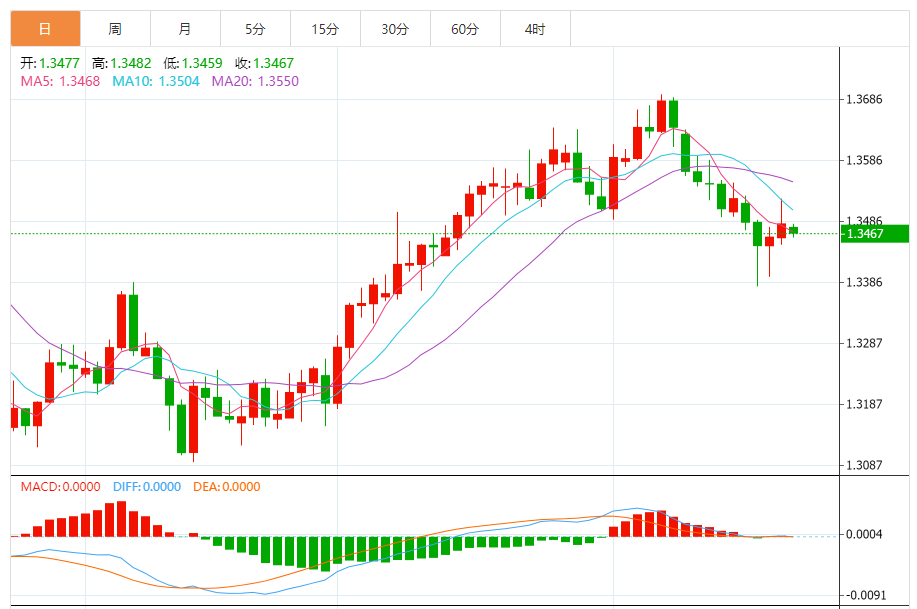Click the 1.3686 price axis label
Viewport: 917px width, 609px height.
point(864,99)
